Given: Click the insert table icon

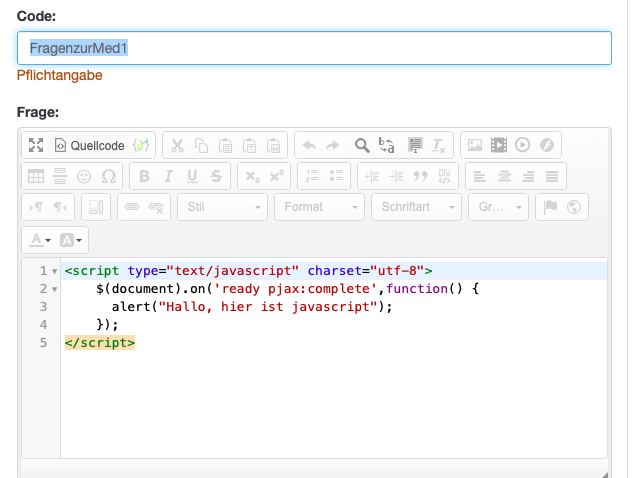Looking at the screenshot, I should pyautogui.click(x=36, y=176).
